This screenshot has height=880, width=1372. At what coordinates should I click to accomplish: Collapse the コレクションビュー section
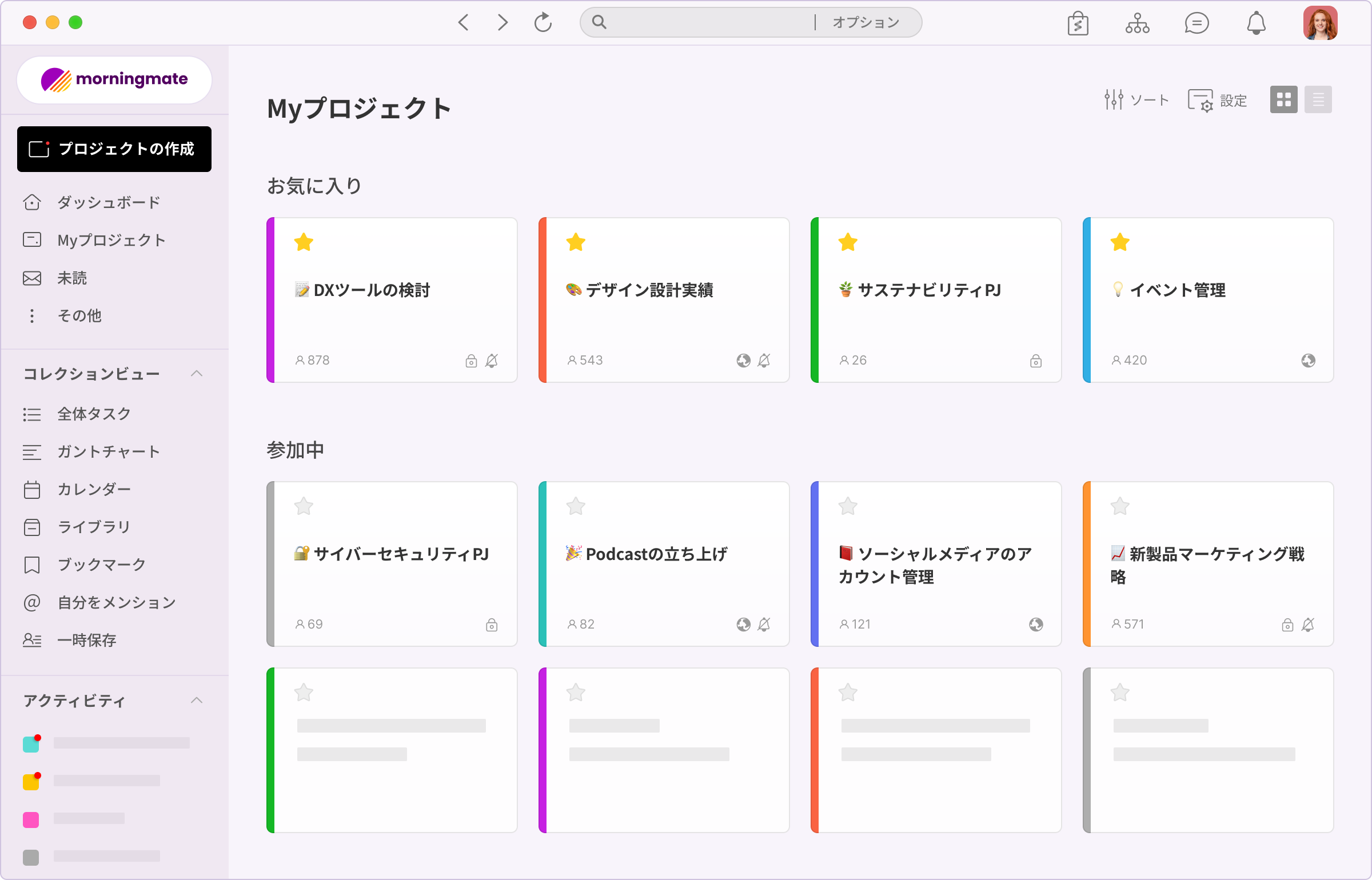197,374
